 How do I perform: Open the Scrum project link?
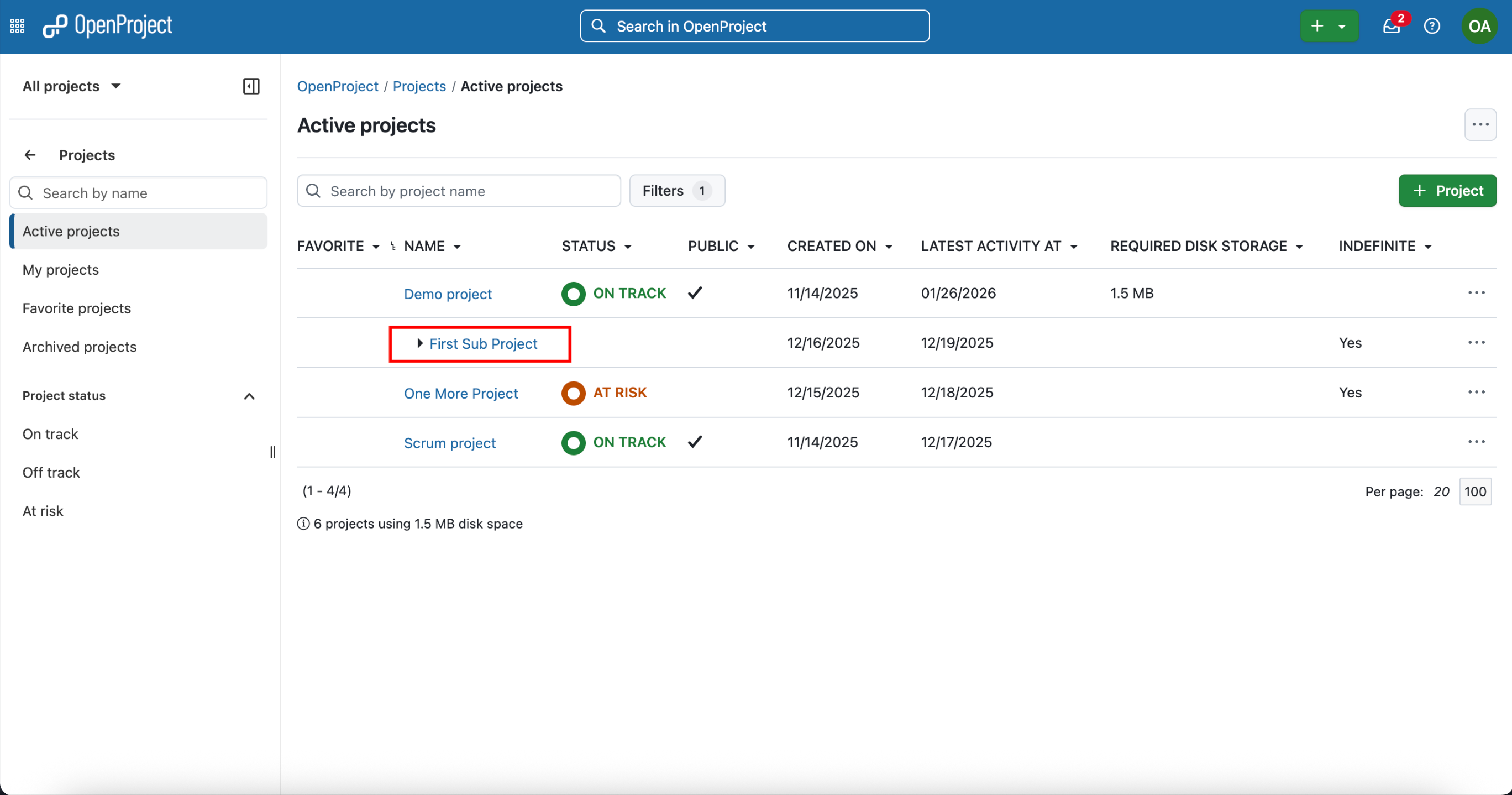pos(450,443)
